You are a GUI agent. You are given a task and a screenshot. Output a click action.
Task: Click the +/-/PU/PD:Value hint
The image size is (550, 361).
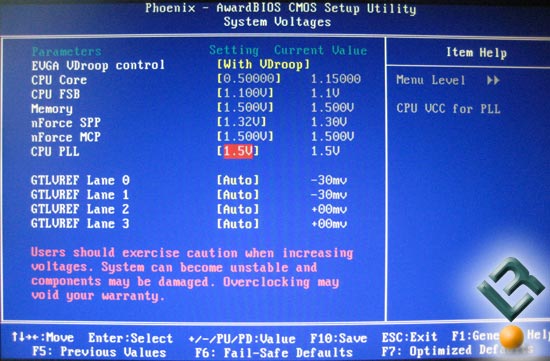pyautogui.click(x=242, y=339)
